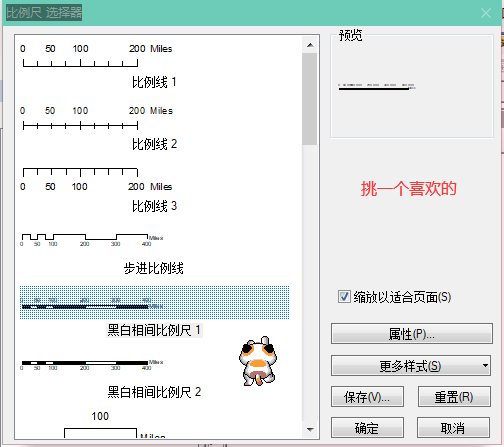
Task: Select the 比例线 1 scale bar style
Action: pos(96,56)
